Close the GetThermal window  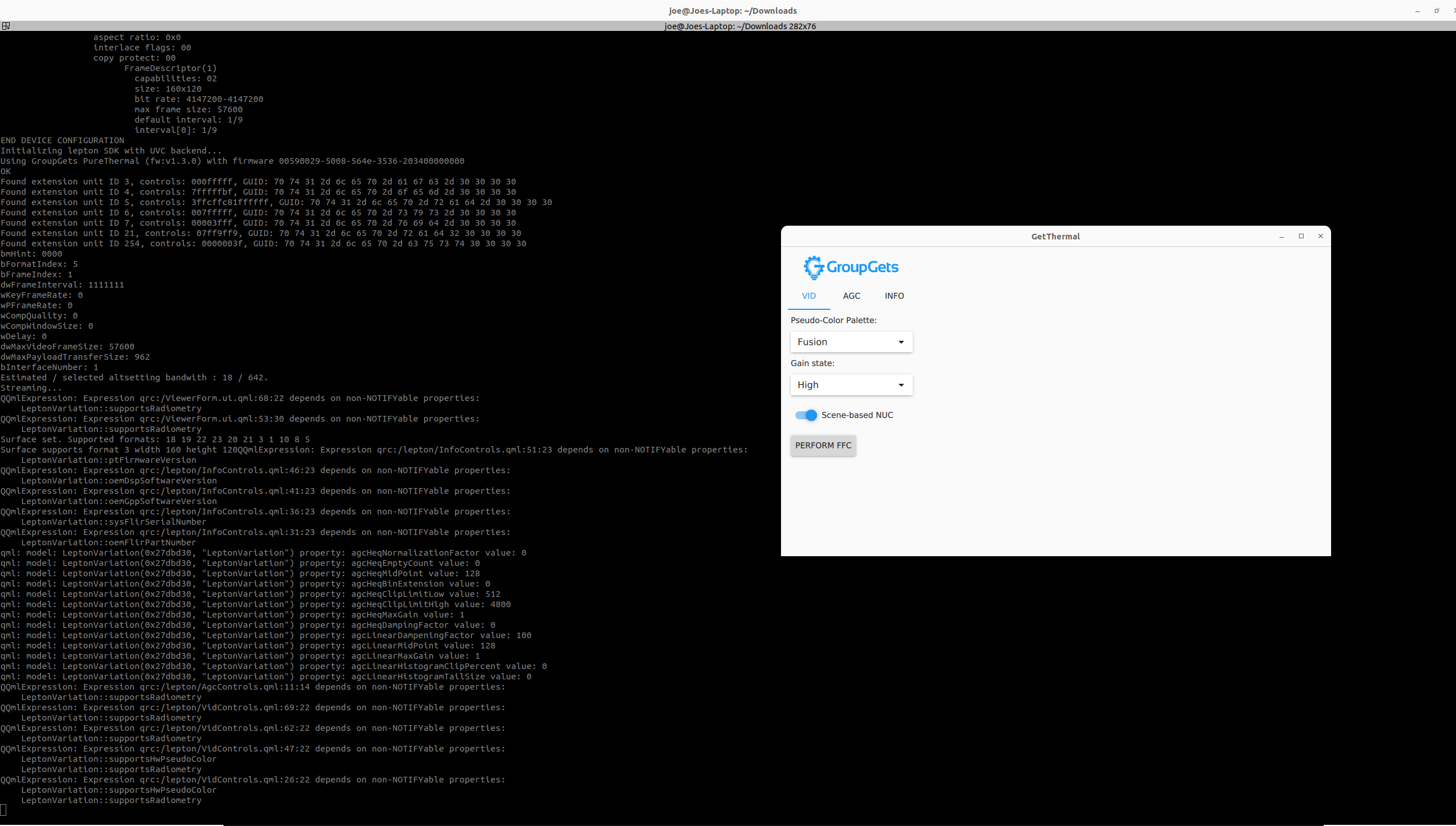coord(1321,236)
